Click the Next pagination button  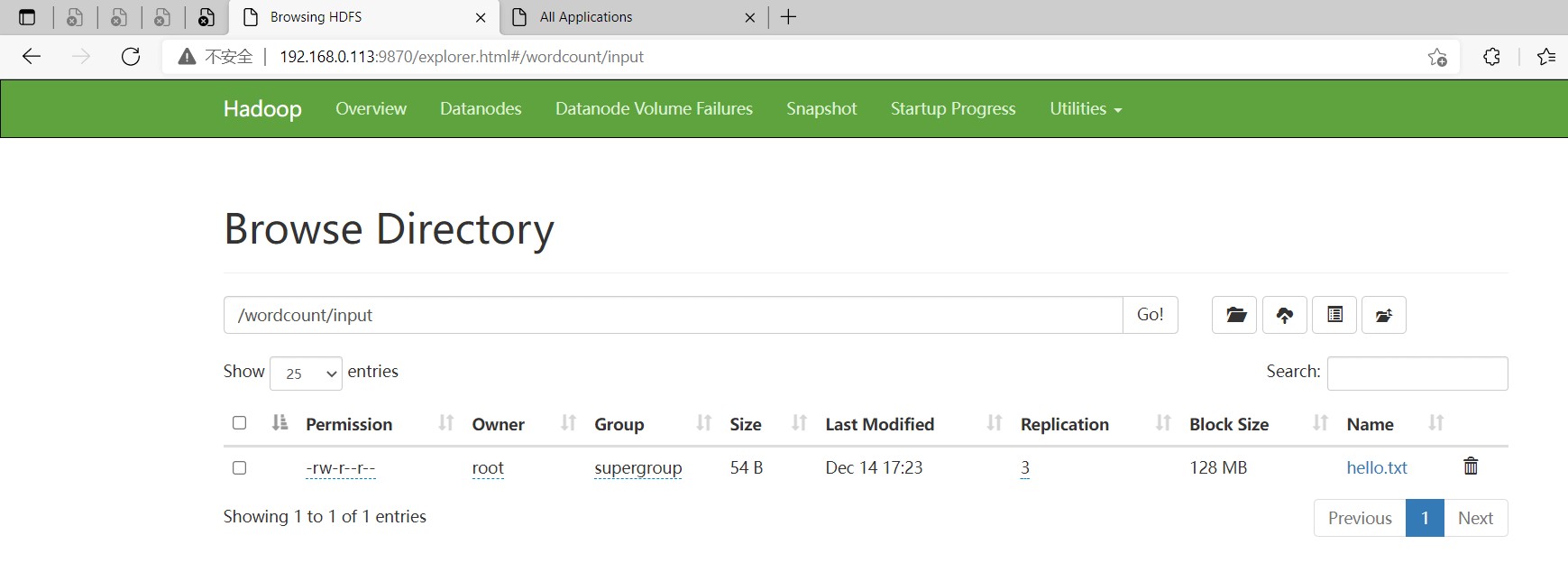click(x=1475, y=518)
